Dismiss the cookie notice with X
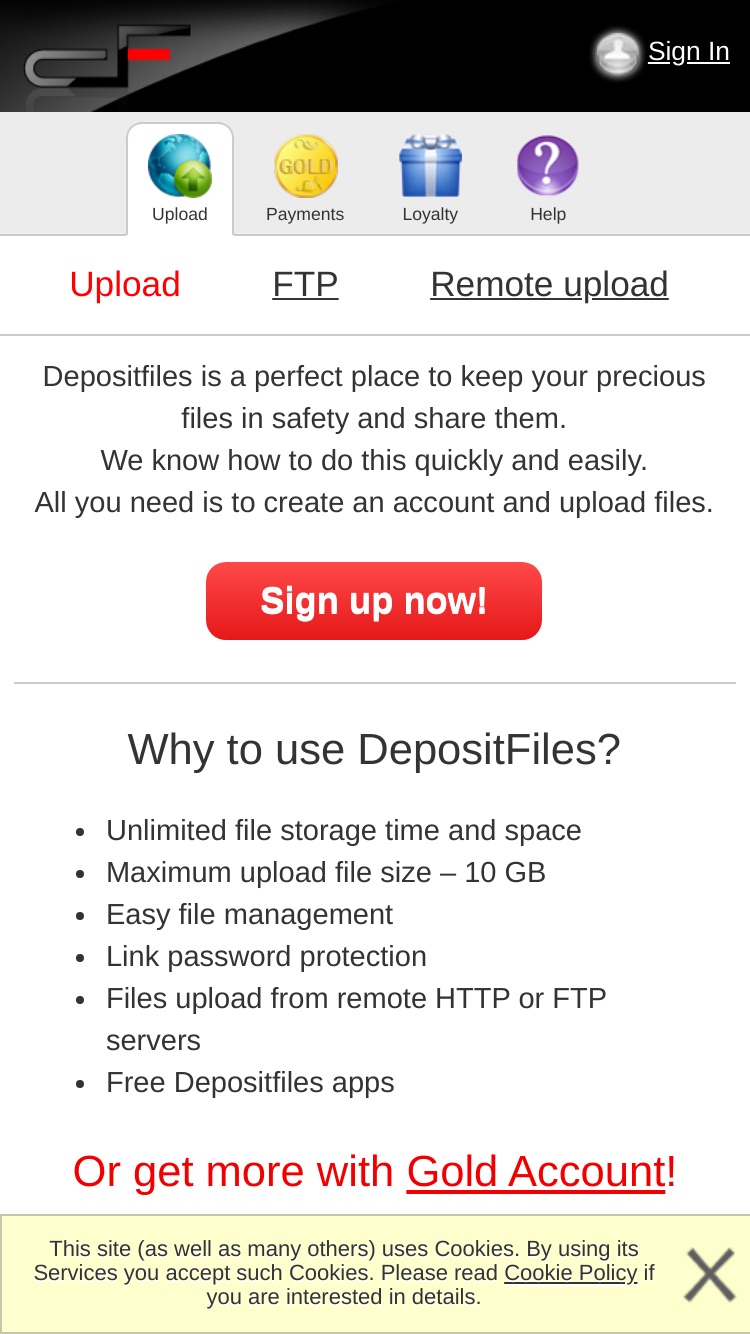The height and width of the screenshot is (1334, 750). click(710, 1275)
